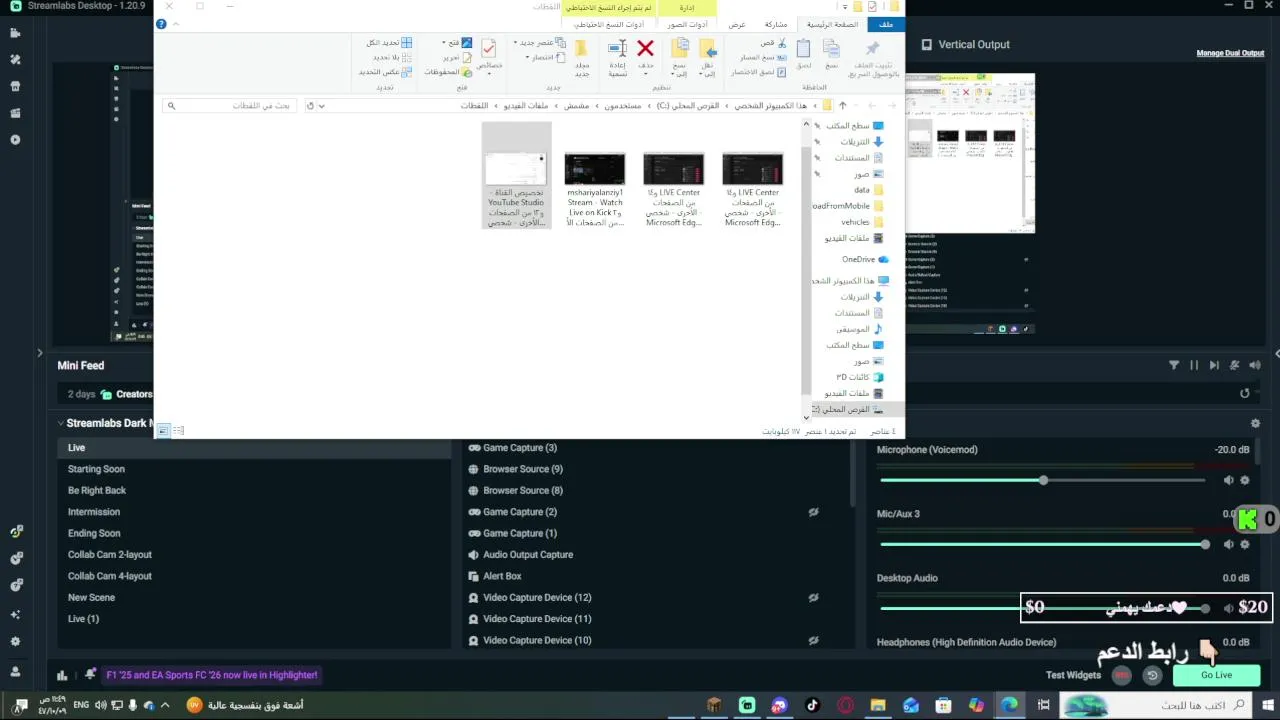Toggle visibility of Game Capture (2) source
The image size is (1280, 720).
(813, 512)
